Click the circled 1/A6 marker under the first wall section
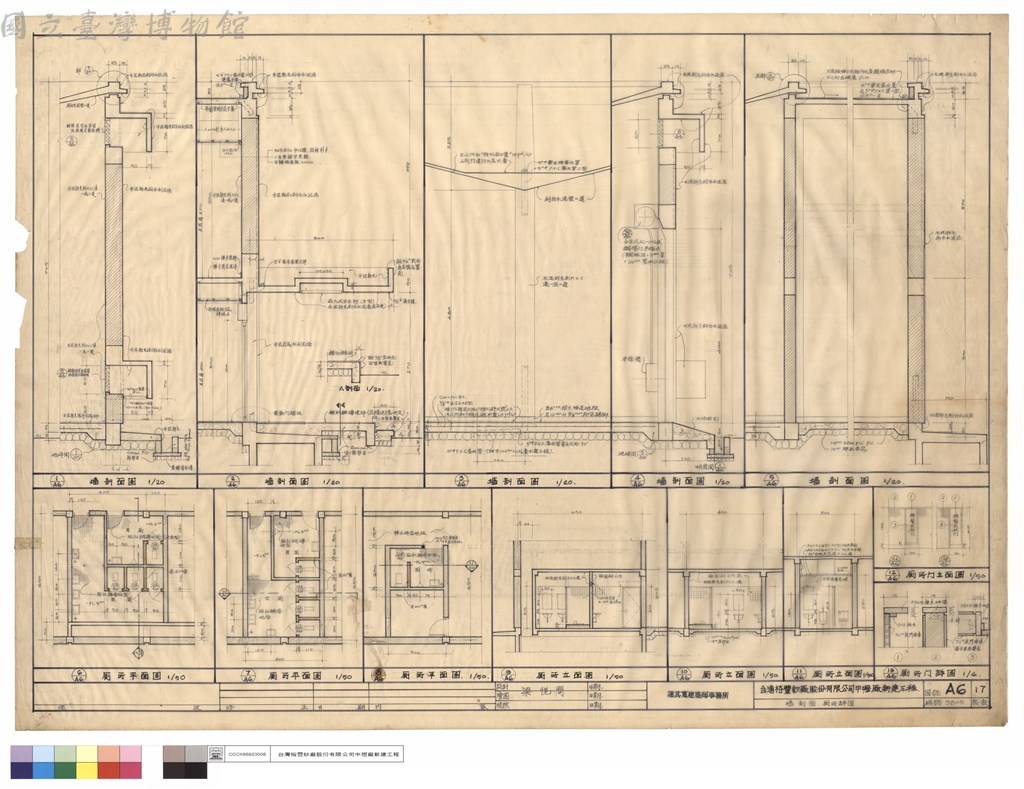Image resolution: width=1024 pixels, height=789 pixels. tap(56, 481)
